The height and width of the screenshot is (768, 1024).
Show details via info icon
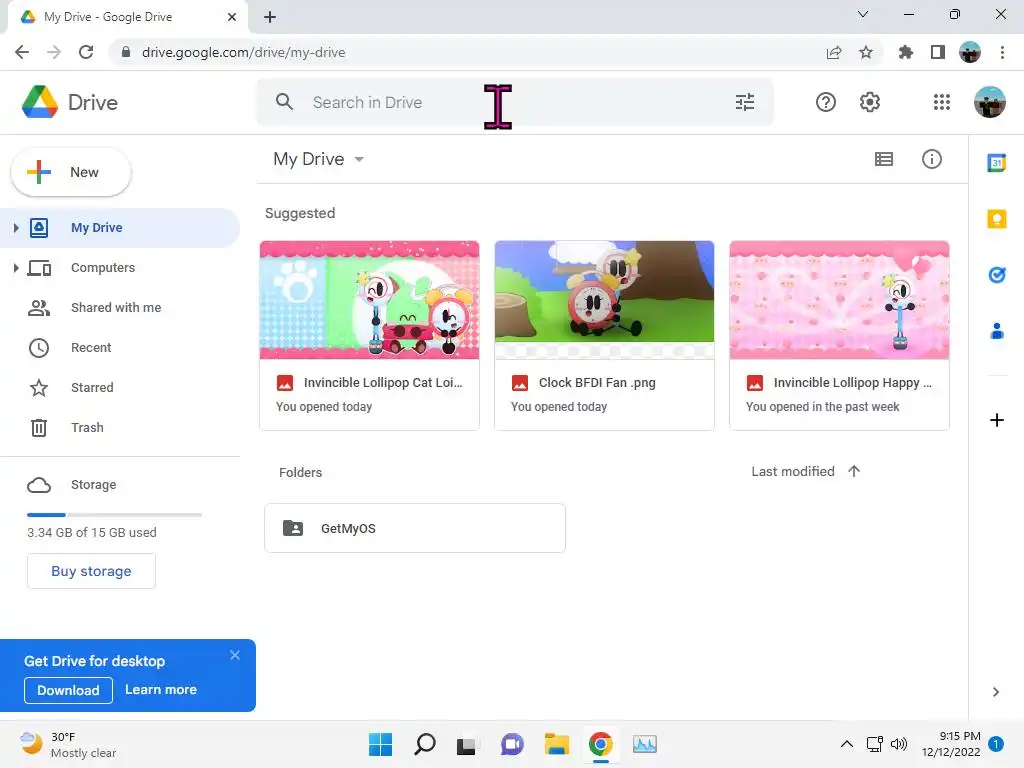tap(931, 159)
